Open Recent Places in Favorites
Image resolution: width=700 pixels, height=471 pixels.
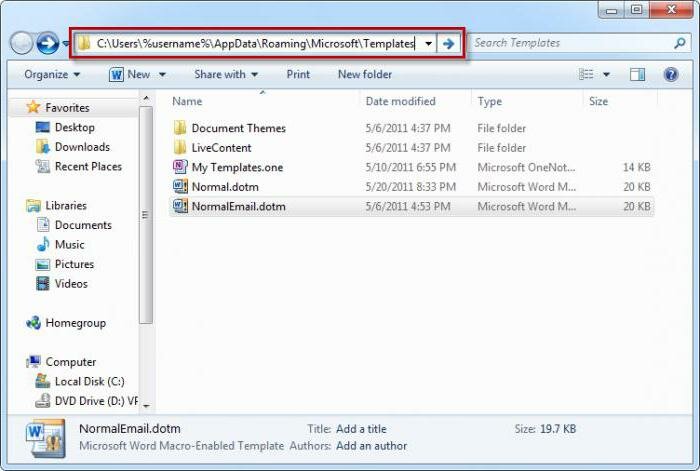coord(88,167)
